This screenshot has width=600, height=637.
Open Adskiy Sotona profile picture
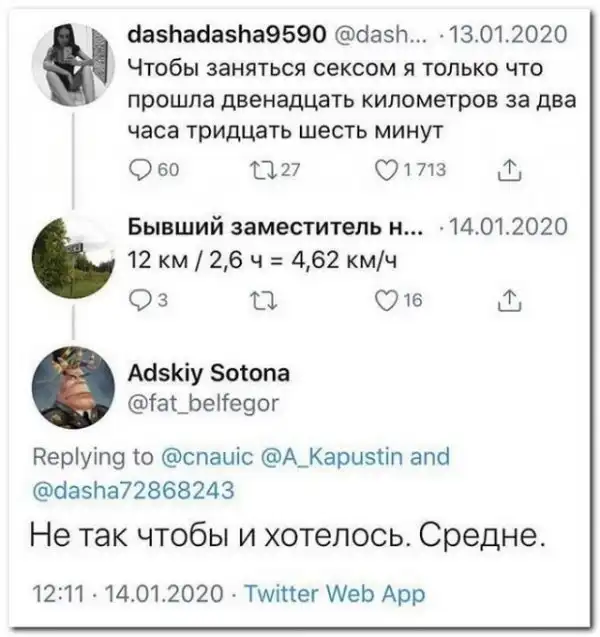click(x=74, y=388)
